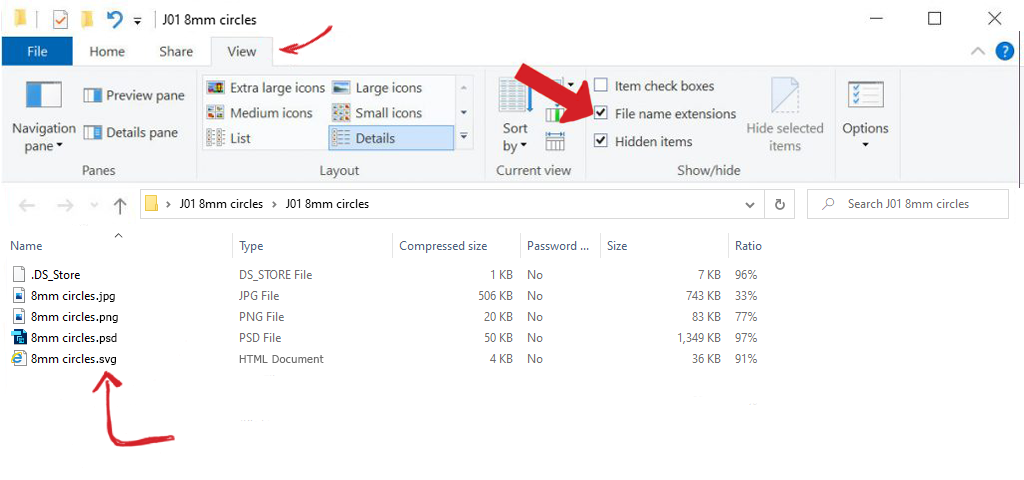Expand the layout gallery more arrow
1024x480 pixels.
[x=464, y=136]
